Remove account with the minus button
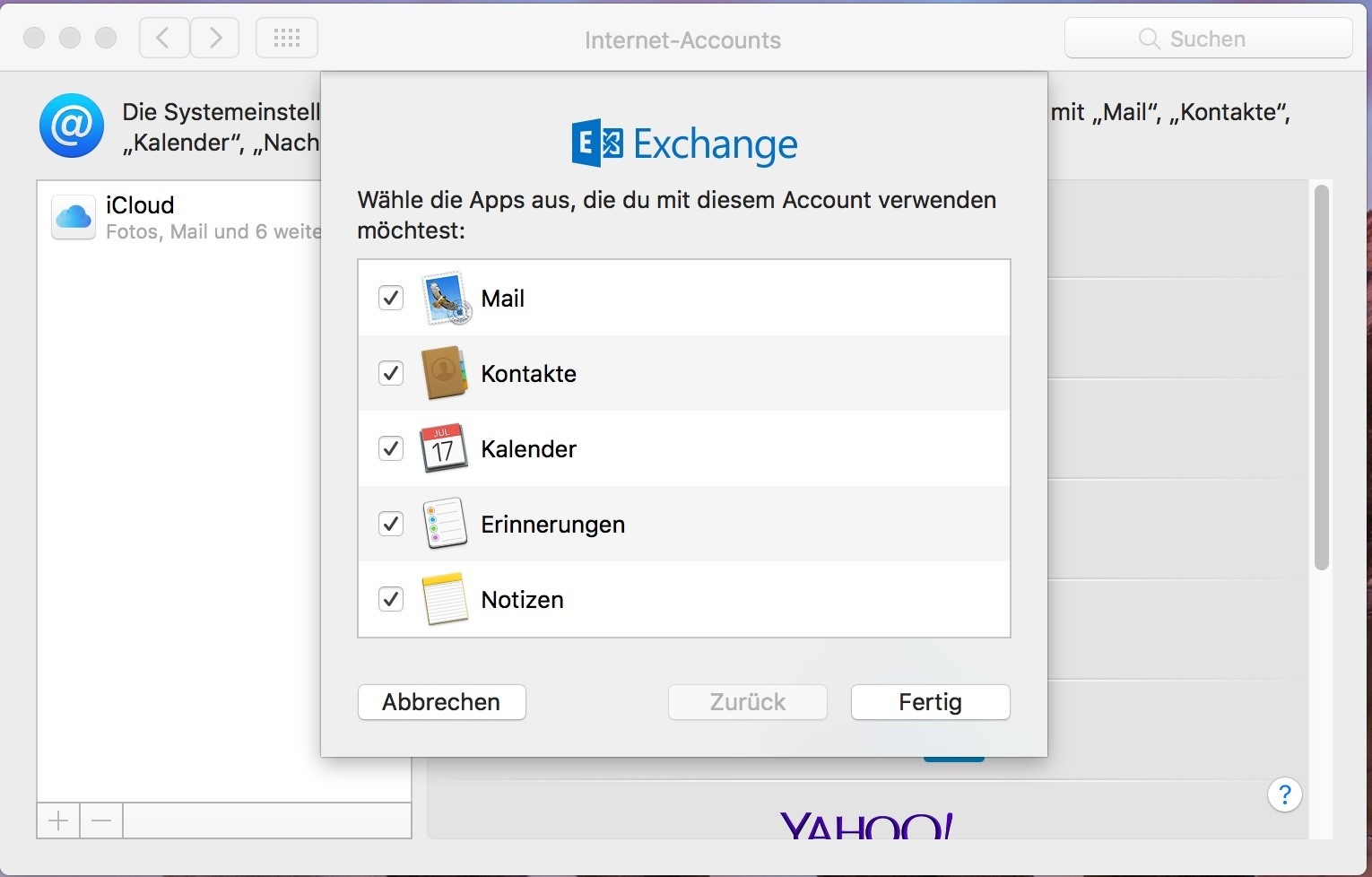The height and width of the screenshot is (877, 1372). click(101, 821)
